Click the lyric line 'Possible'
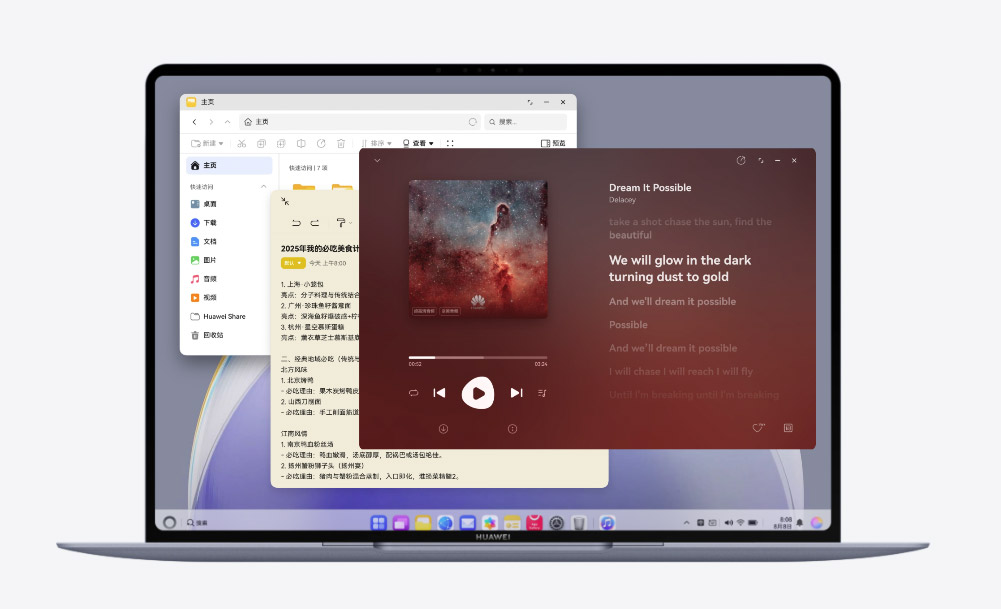The image size is (1001, 609). pyautogui.click(x=628, y=324)
